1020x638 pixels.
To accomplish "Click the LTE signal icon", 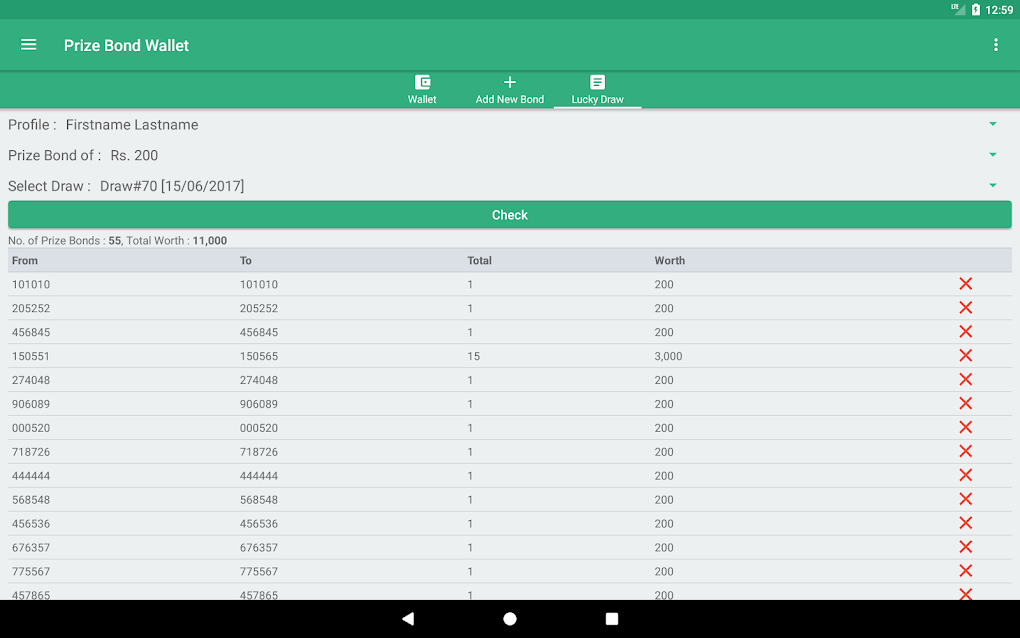I will (x=958, y=9).
